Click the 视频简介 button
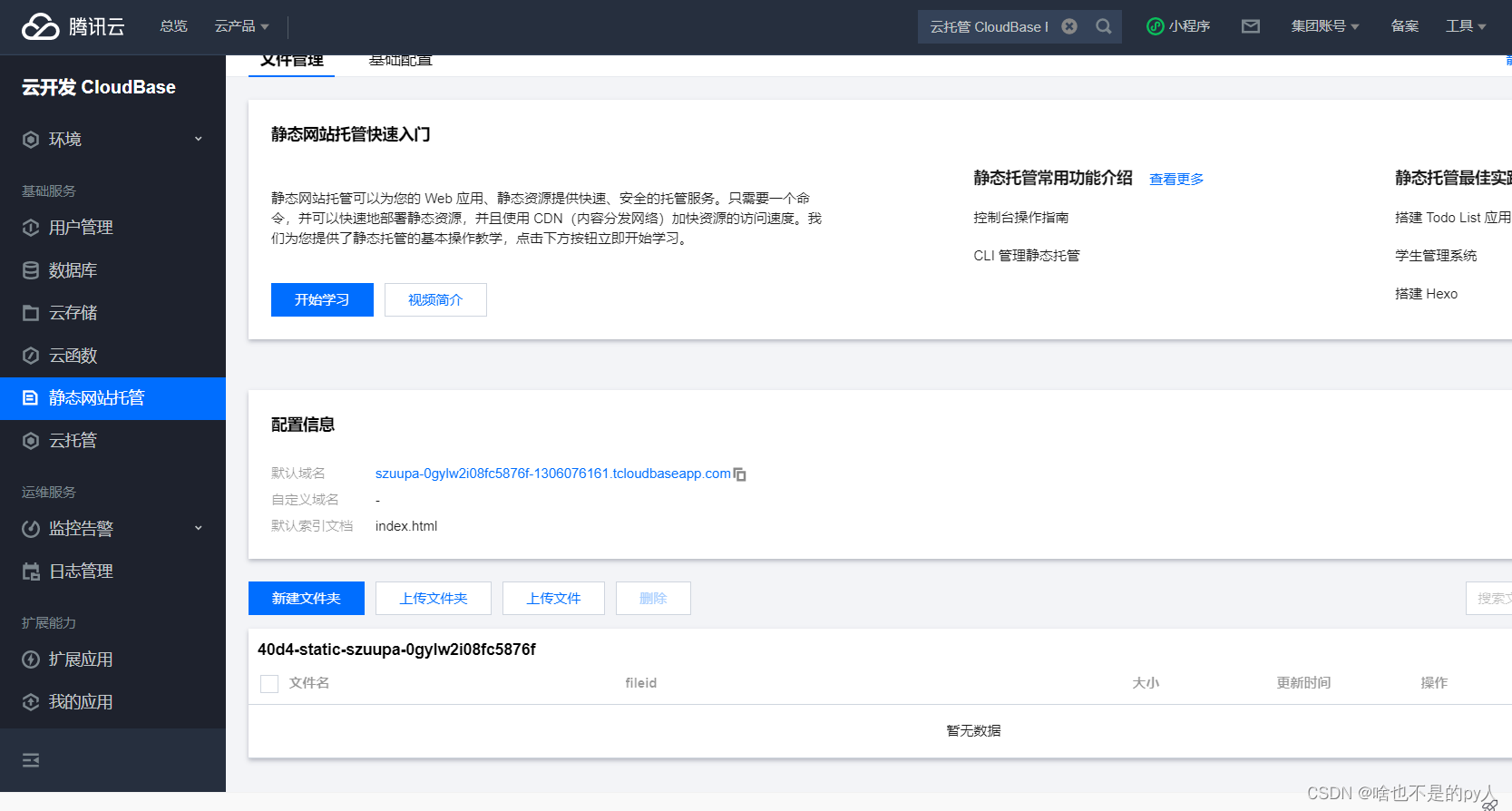 coord(435,300)
